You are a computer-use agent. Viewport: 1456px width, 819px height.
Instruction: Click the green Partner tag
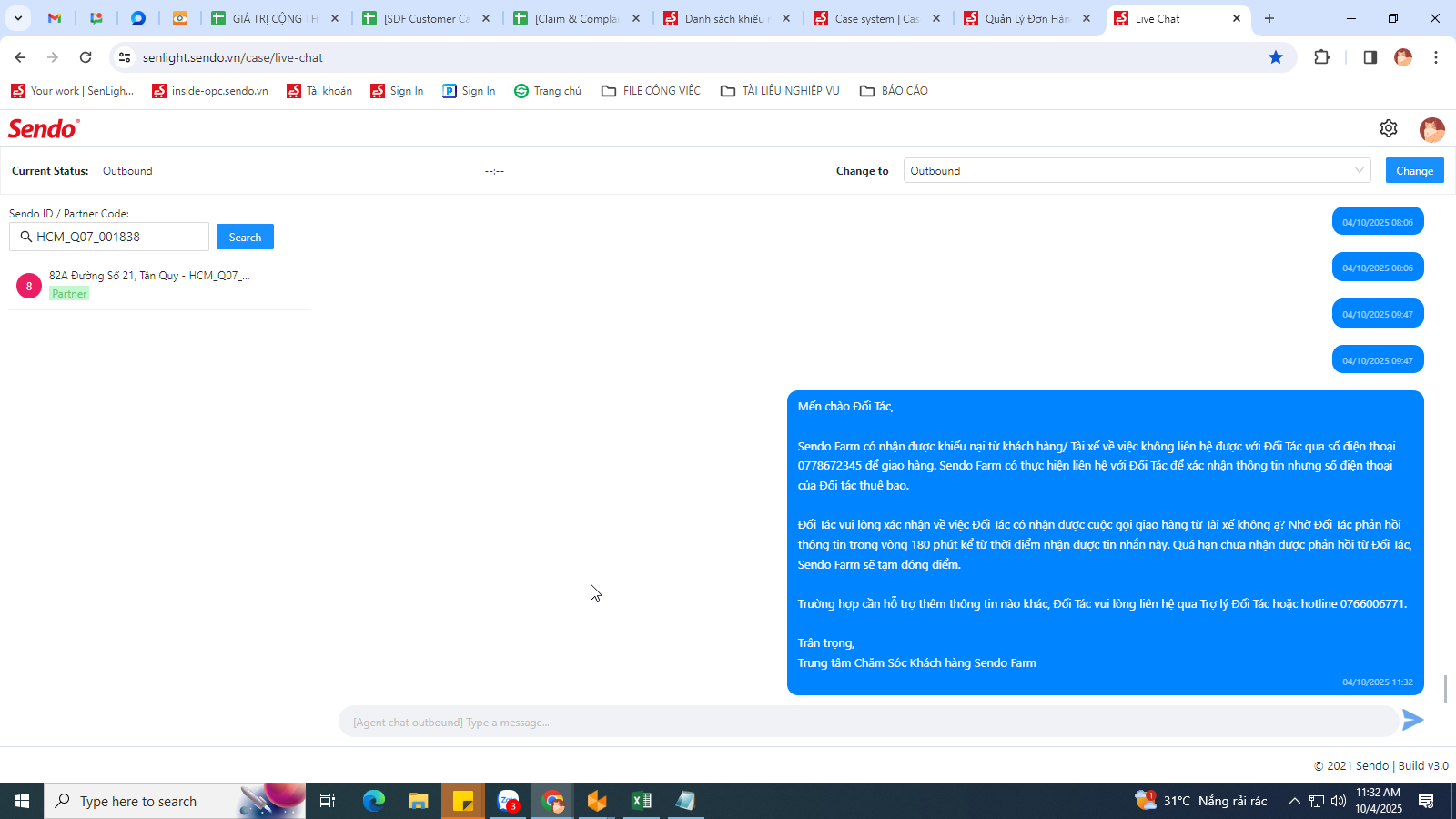(x=69, y=294)
